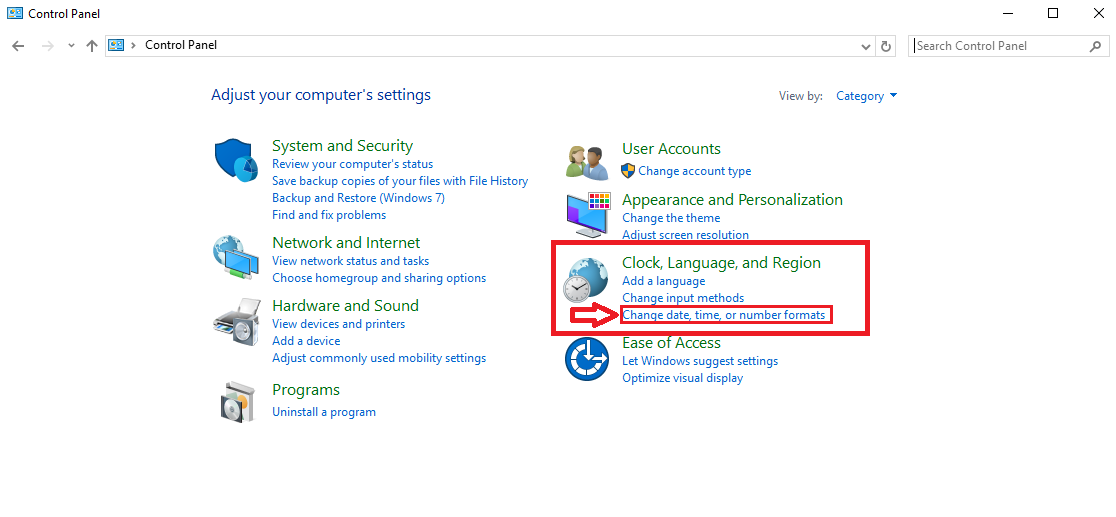Open Appearance and Personalization heading
The width and height of the screenshot is (1116, 517).
tap(732, 200)
